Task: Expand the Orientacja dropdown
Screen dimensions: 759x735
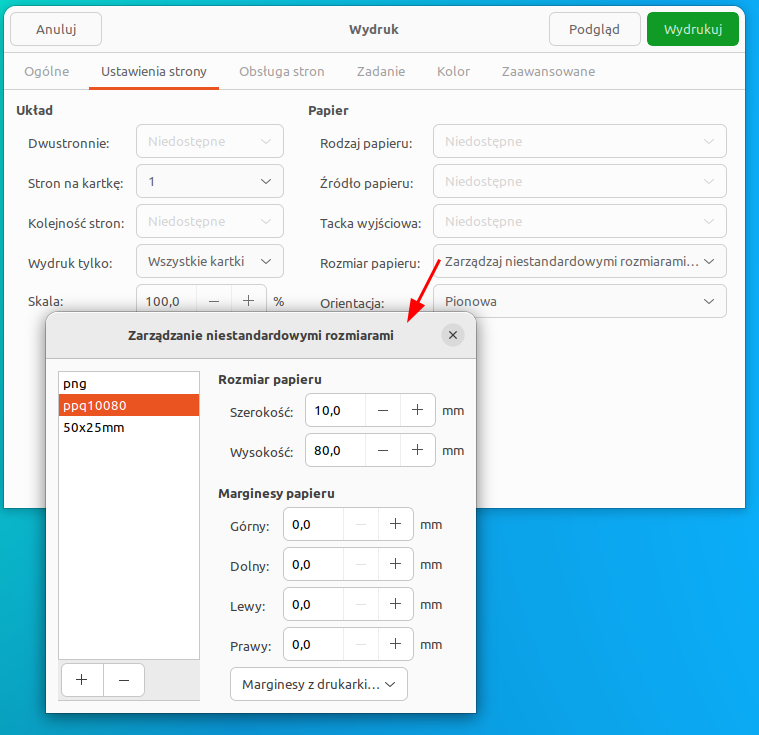Action: (579, 301)
